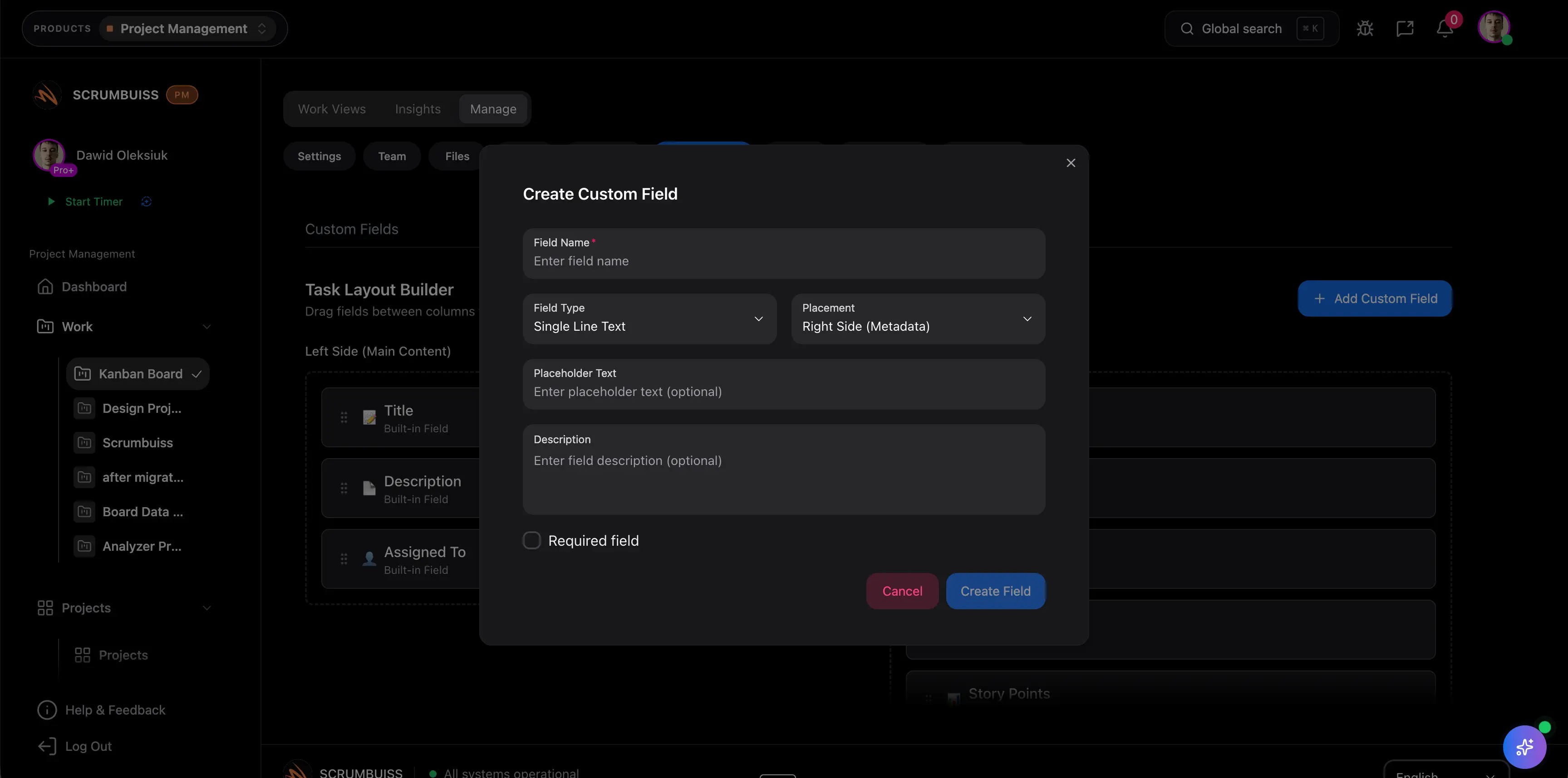
Task: Enable the Required field checkbox
Action: [x=531, y=540]
